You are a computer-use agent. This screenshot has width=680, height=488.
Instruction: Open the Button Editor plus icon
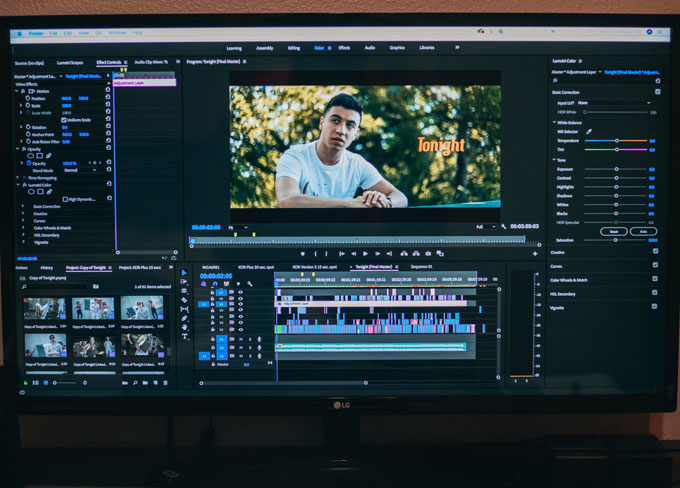535,254
